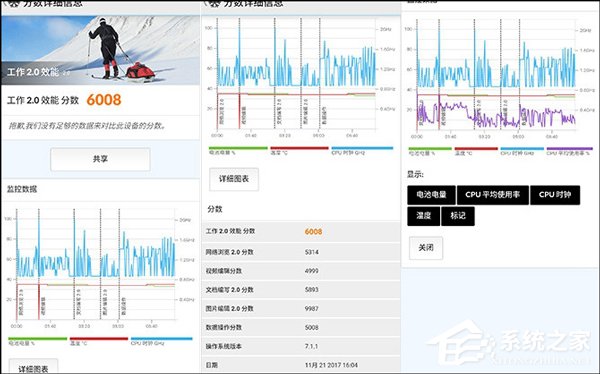This screenshot has width=600, height=374.
Task: Tap the 共享 share button
Action: pos(100,159)
